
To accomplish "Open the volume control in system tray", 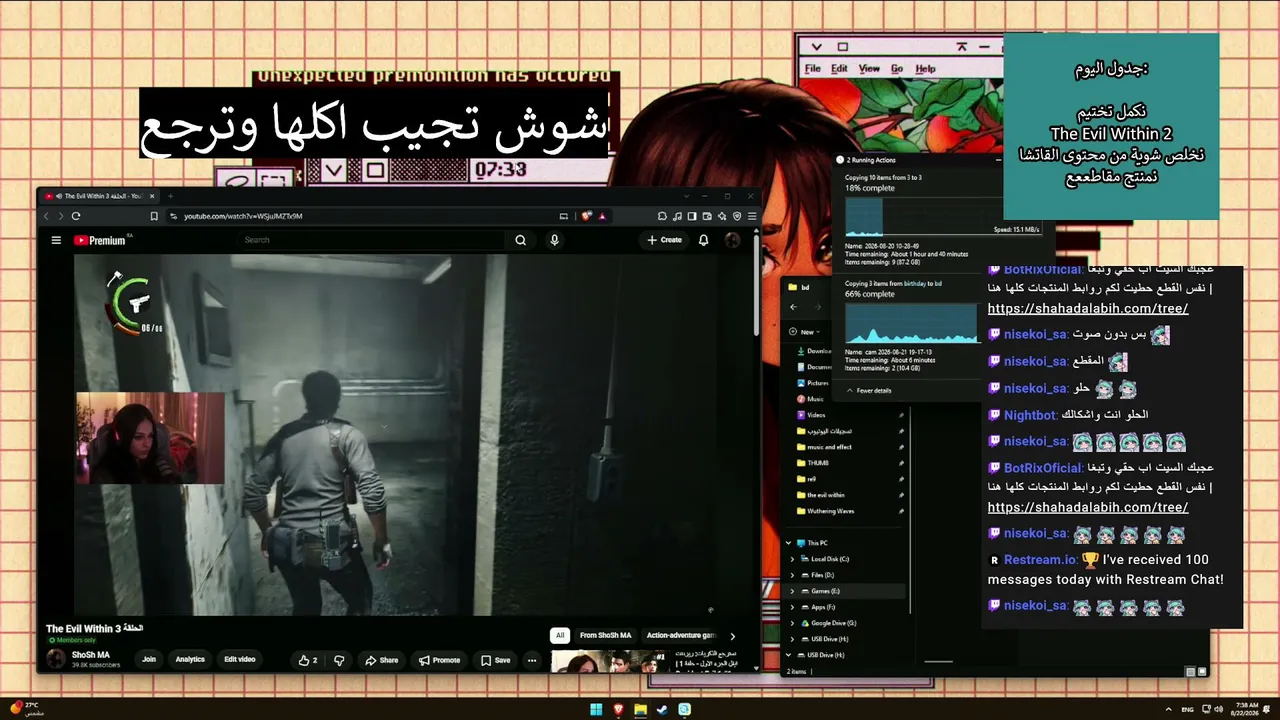I will tap(1218, 709).
